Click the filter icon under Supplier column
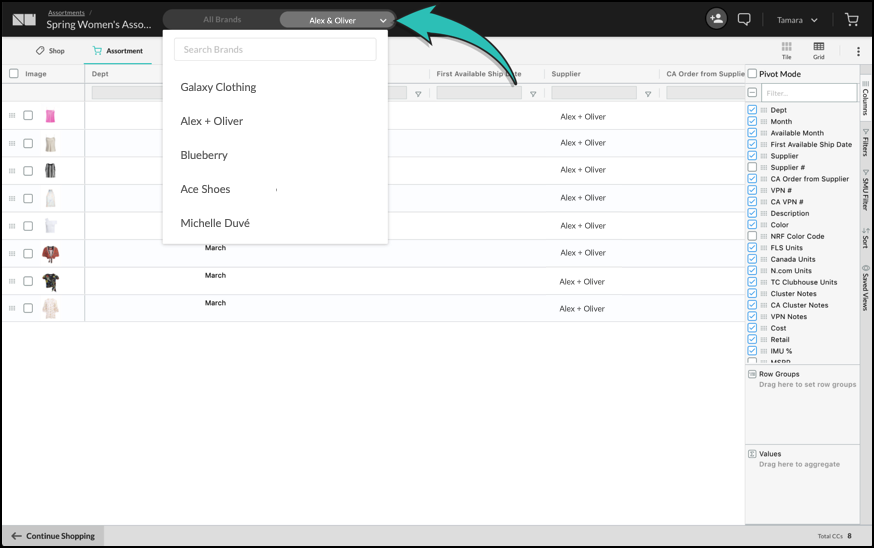Screen dimensions: 874x548 [x=648, y=94]
